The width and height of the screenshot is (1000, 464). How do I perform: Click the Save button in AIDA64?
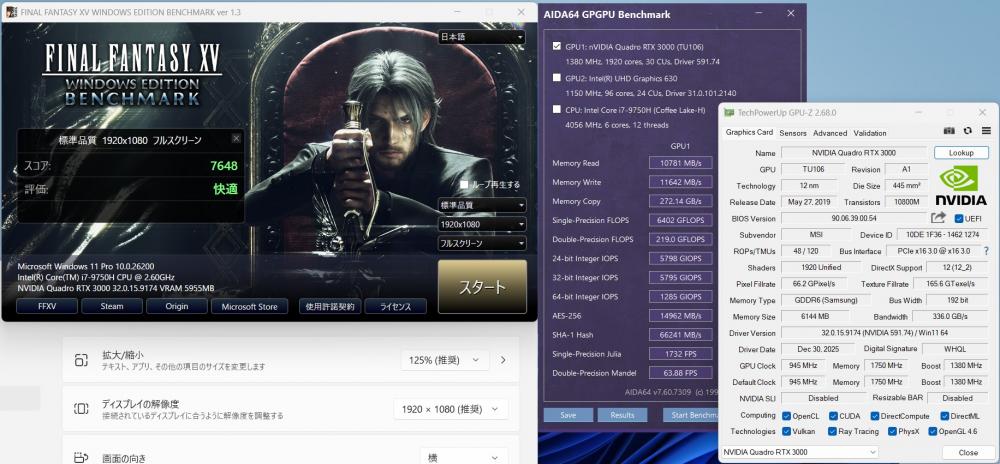click(568, 415)
